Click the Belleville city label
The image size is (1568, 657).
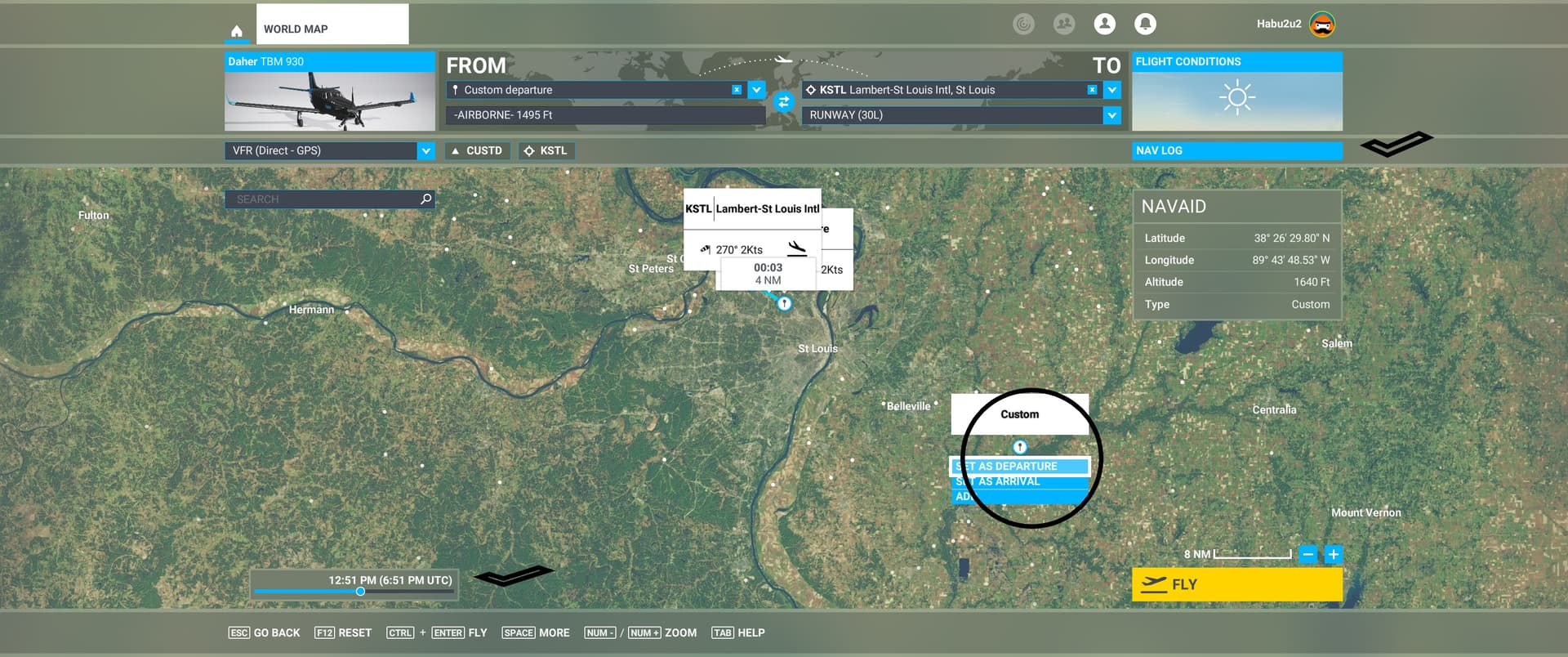click(x=908, y=406)
